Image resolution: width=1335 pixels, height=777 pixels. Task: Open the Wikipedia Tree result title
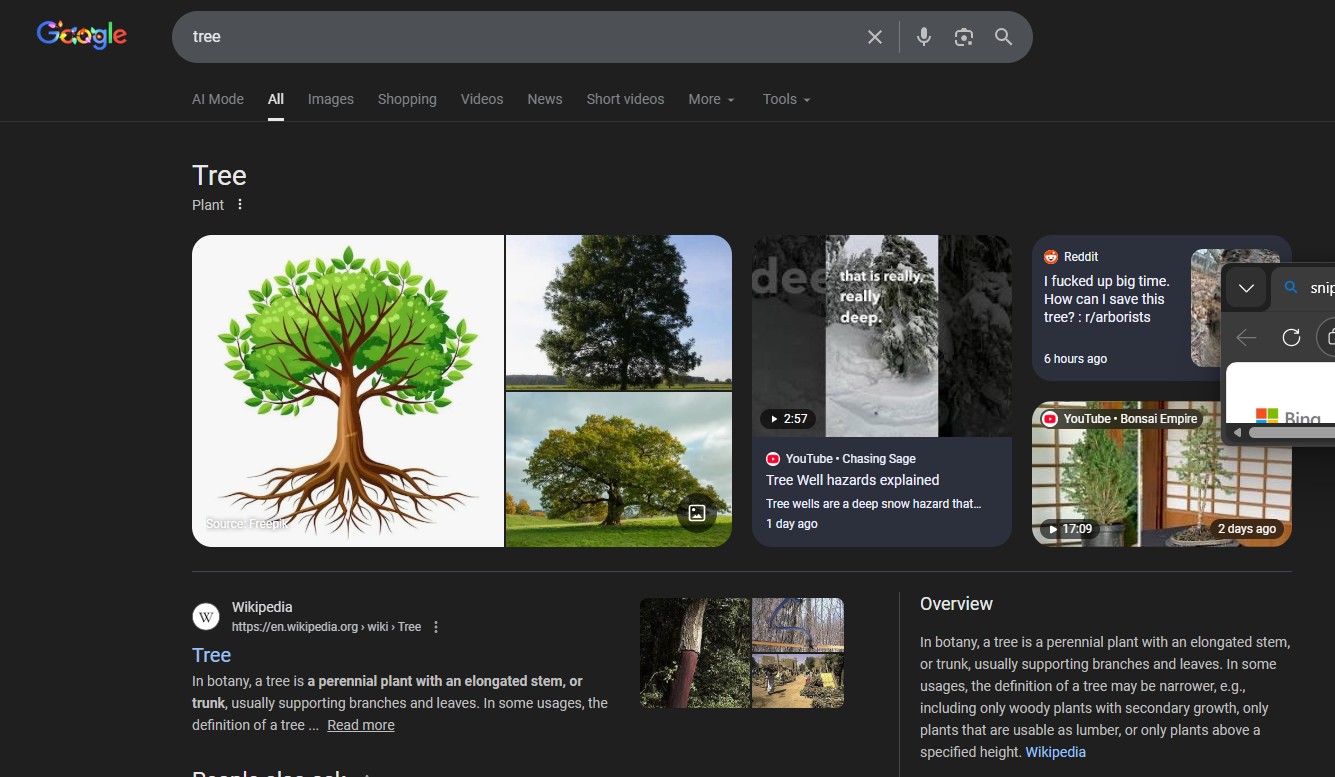point(211,655)
